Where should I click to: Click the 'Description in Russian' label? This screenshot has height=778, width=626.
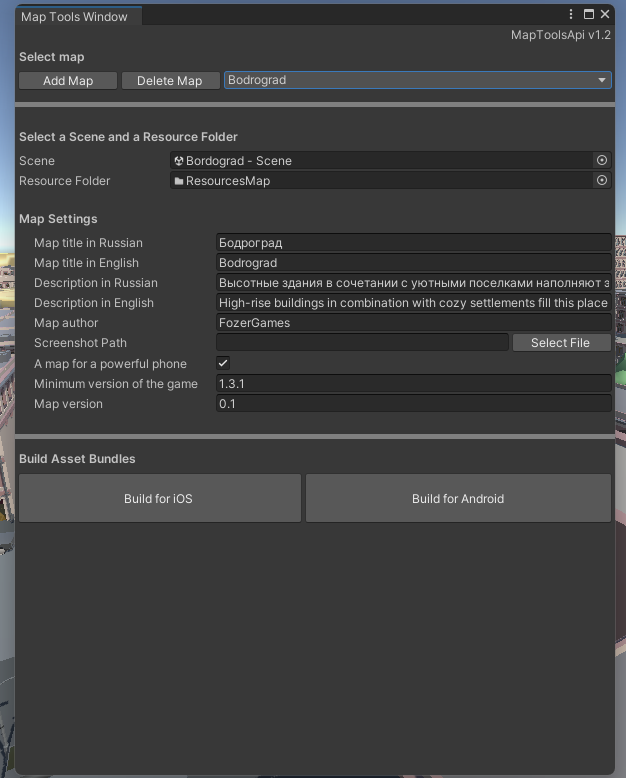point(96,283)
